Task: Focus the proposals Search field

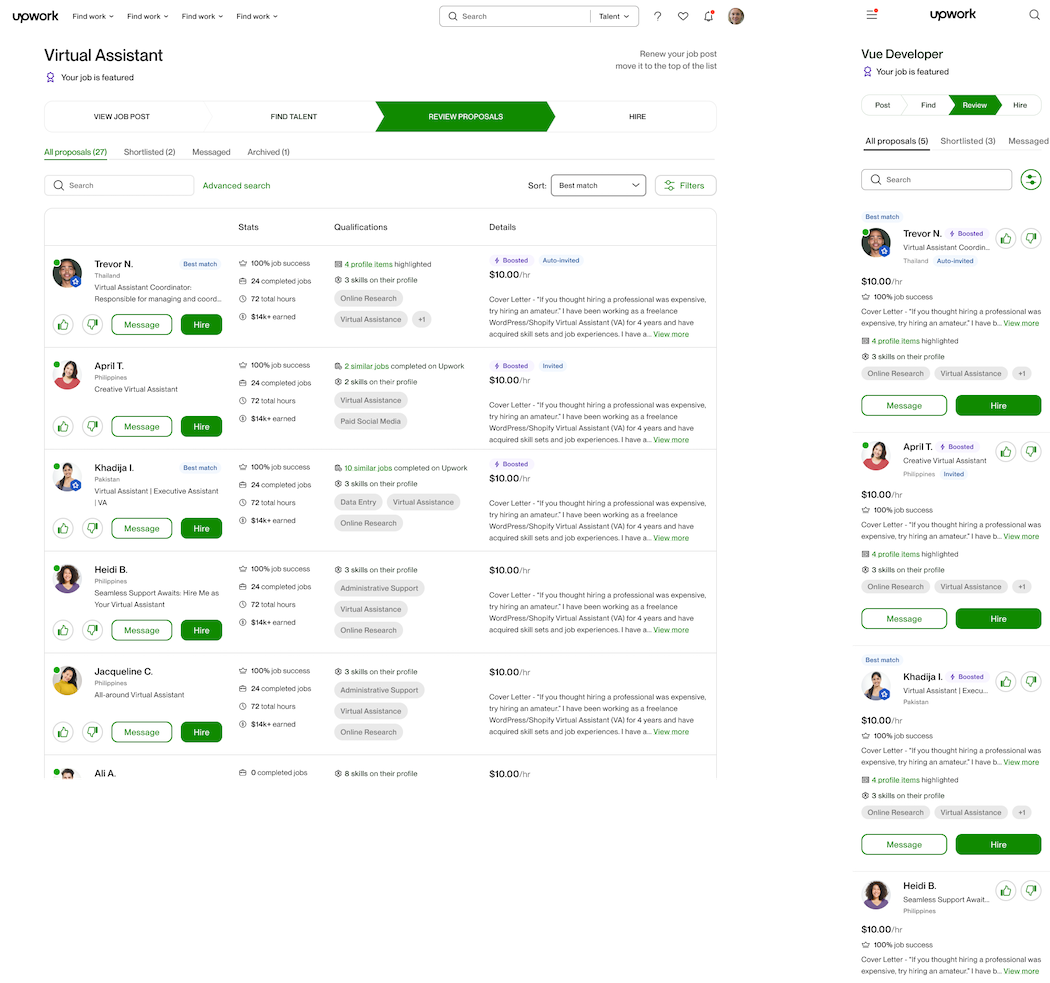Action: pos(119,185)
